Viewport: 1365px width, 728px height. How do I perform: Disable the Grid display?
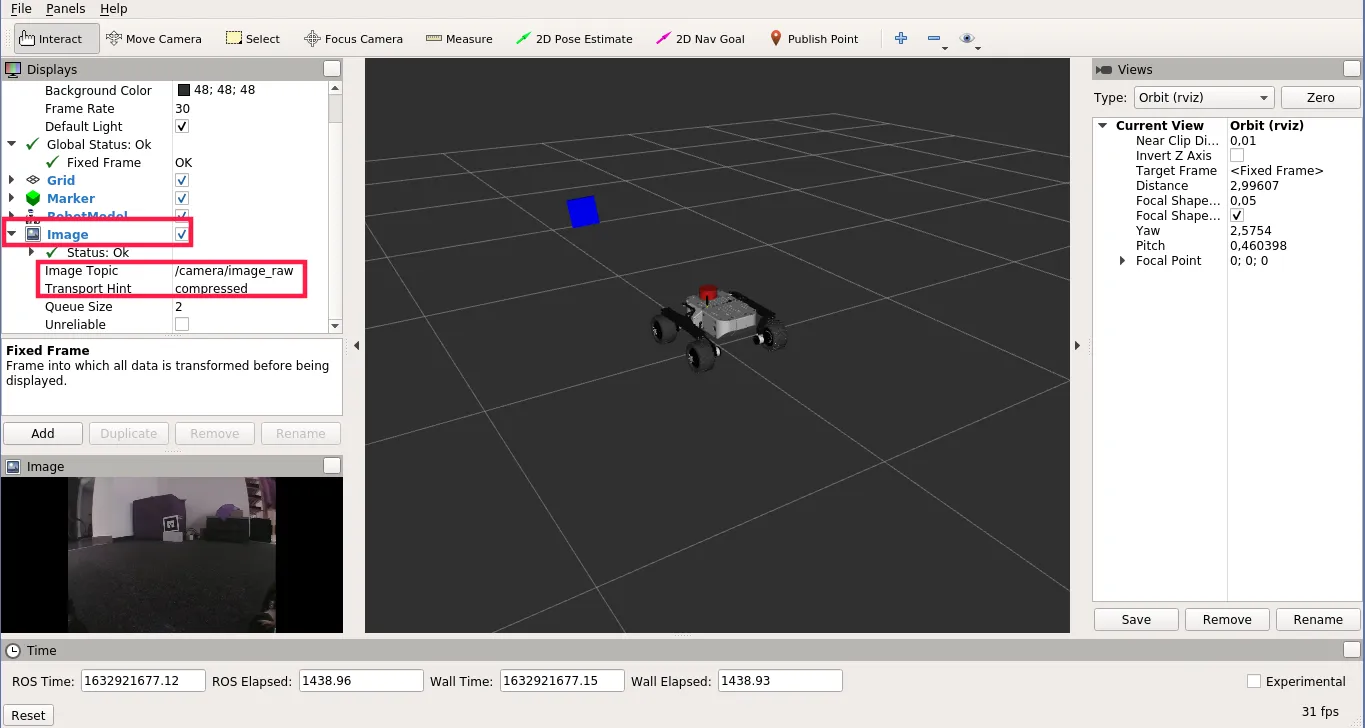click(181, 180)
